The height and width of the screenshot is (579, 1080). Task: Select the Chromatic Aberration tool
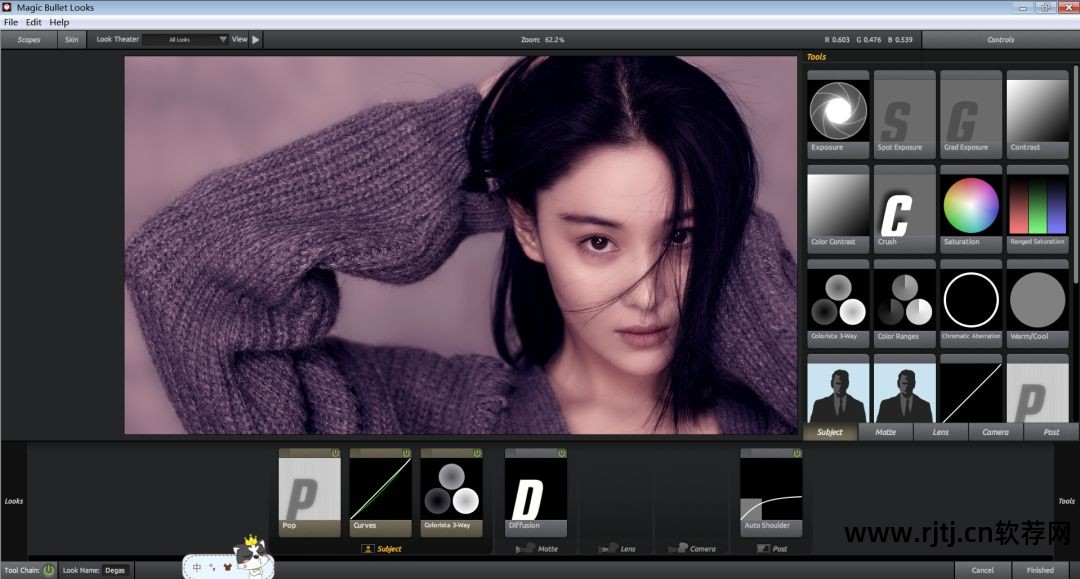pyautogui.click(x=970, y=303)
